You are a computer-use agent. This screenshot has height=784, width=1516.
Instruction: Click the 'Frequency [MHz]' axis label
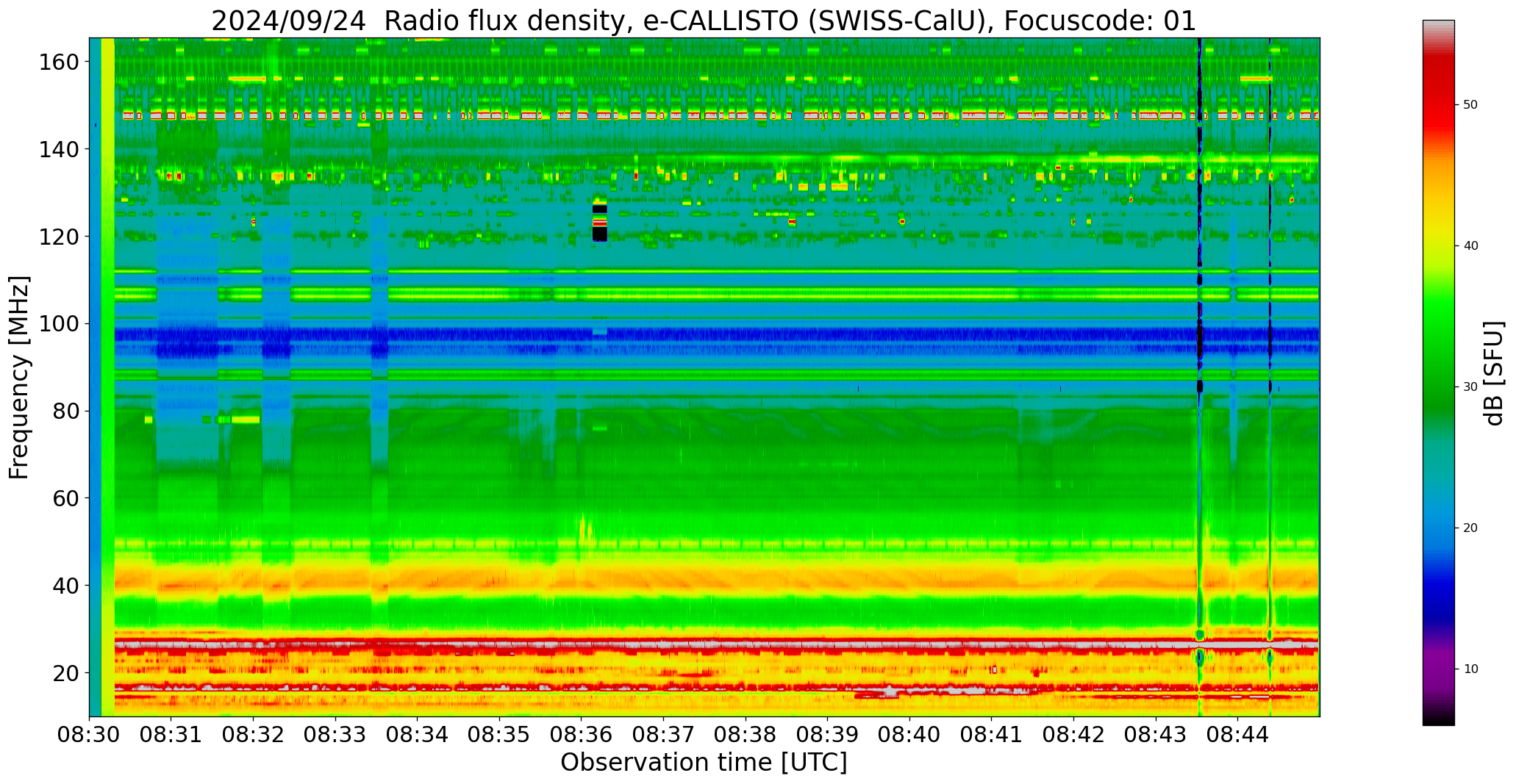click(x=19, y=377)
